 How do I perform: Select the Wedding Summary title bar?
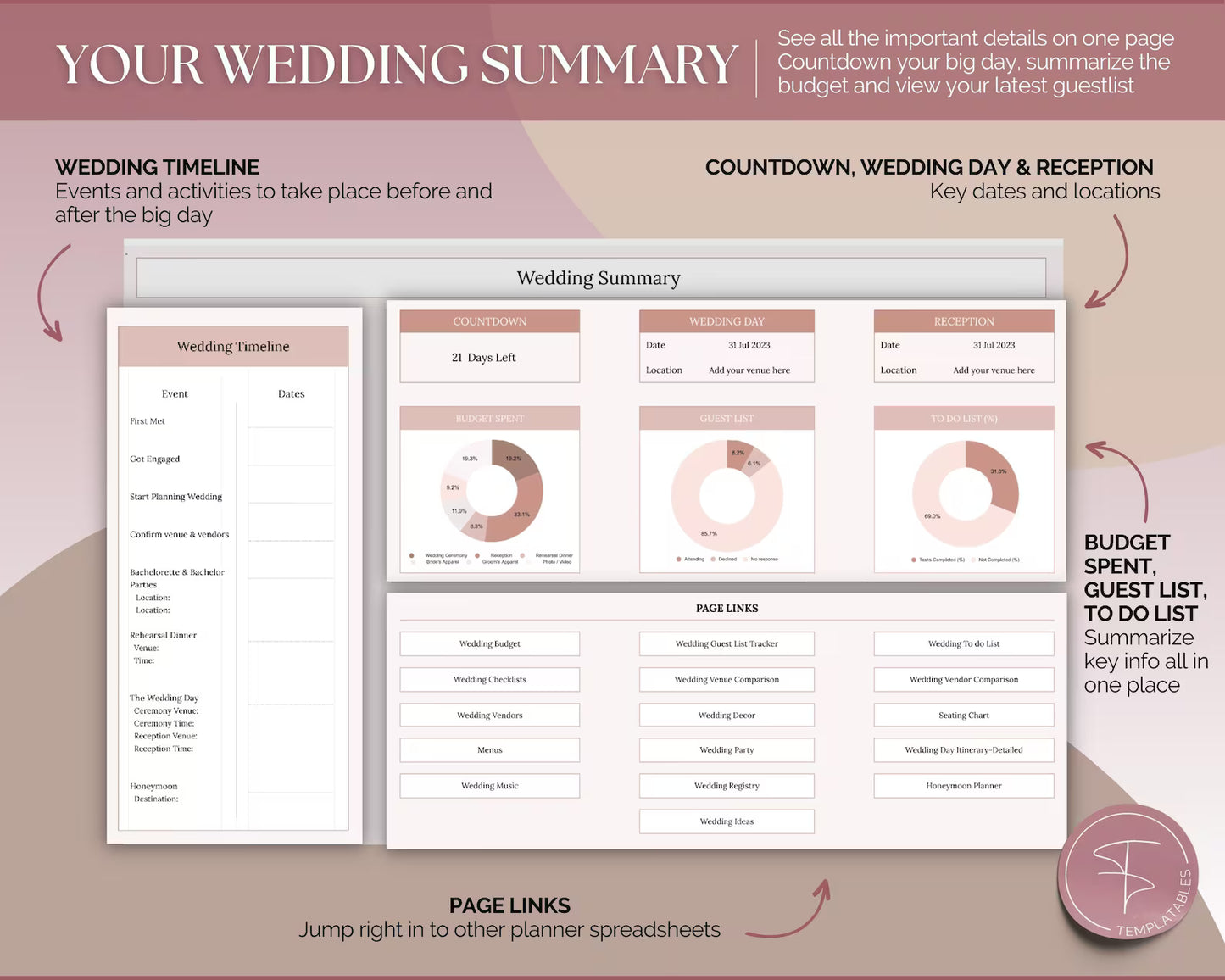pos(598,277)
